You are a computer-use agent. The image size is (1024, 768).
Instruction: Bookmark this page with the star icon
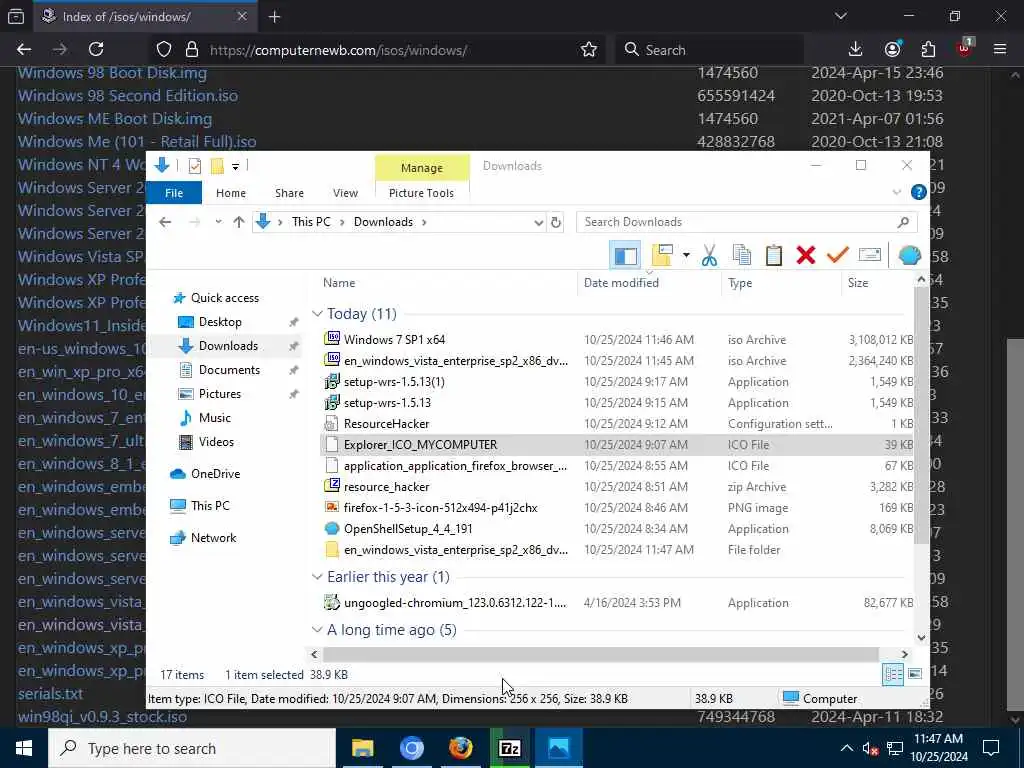(x=588, y=50)
